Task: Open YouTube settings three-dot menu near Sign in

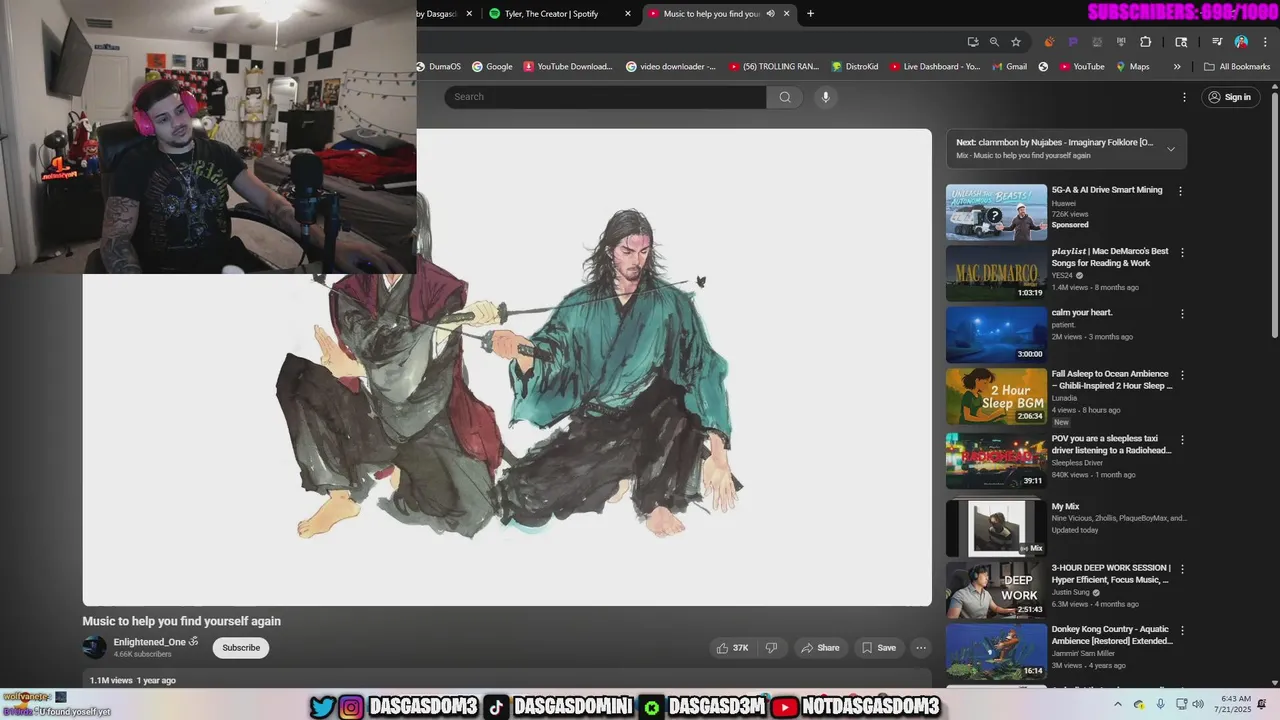Action: 1184,97
